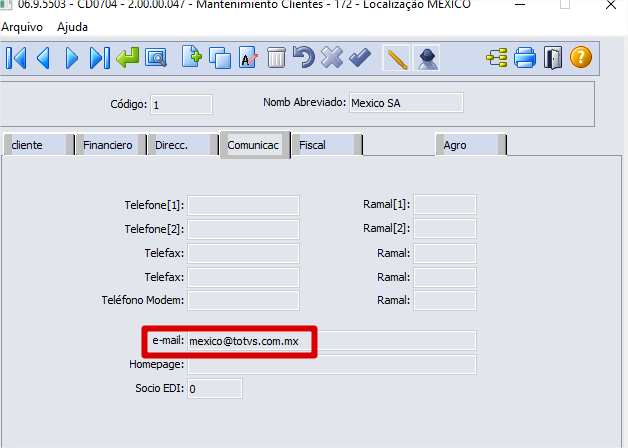Click the first Telefax input field
The height and width of the screenshot is (448, 628).
[244, 253]
